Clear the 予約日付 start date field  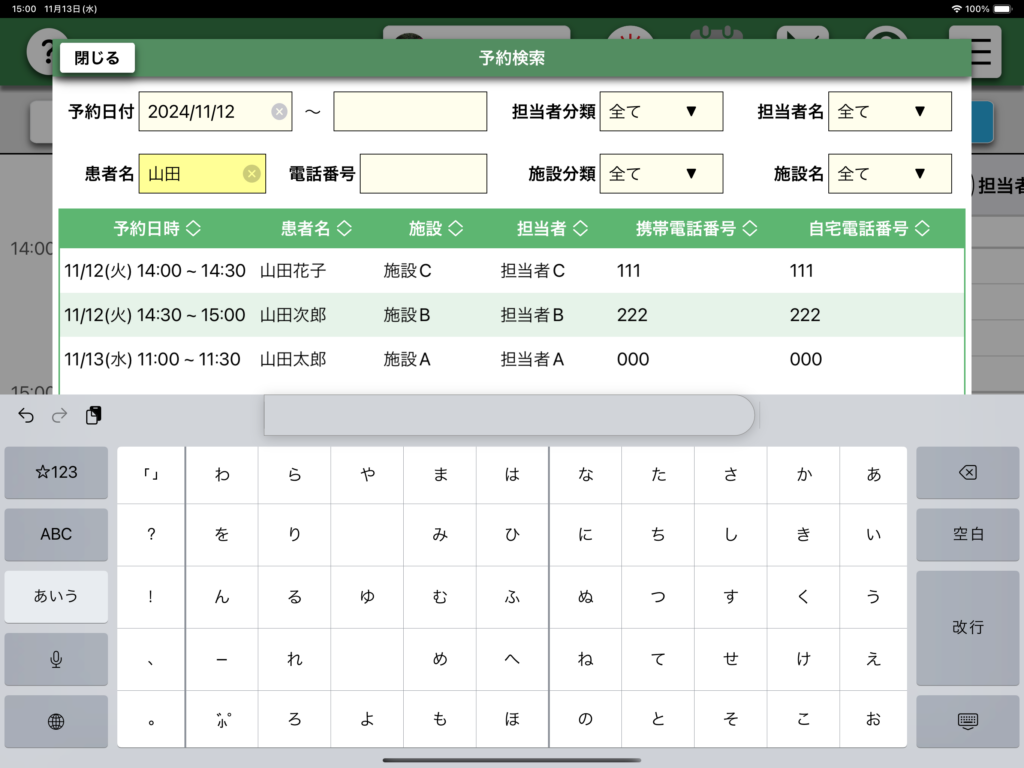point(279,112)
